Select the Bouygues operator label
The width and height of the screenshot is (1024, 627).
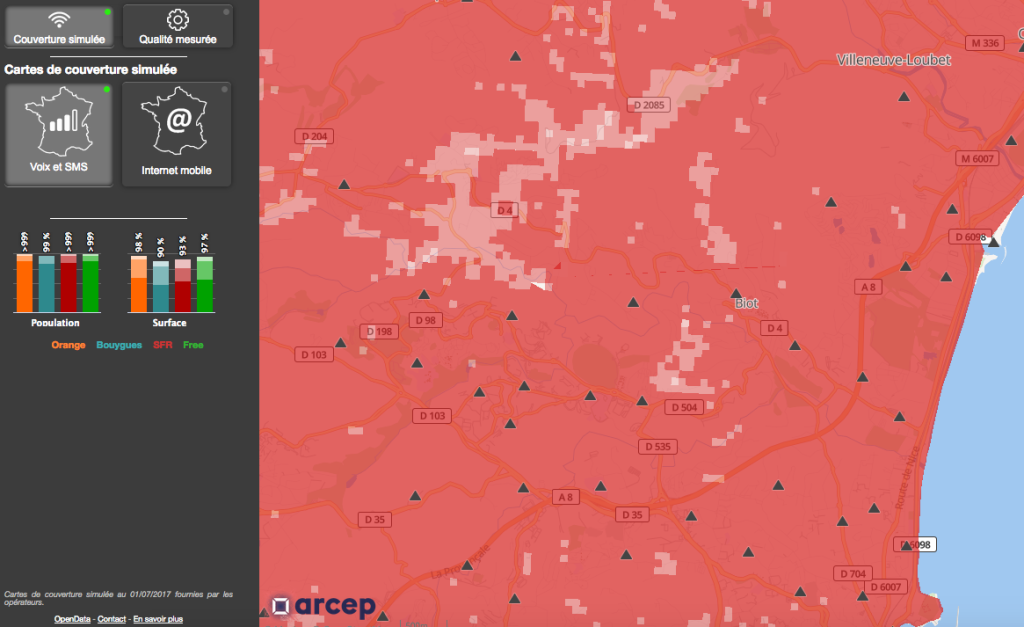[120, 345]
